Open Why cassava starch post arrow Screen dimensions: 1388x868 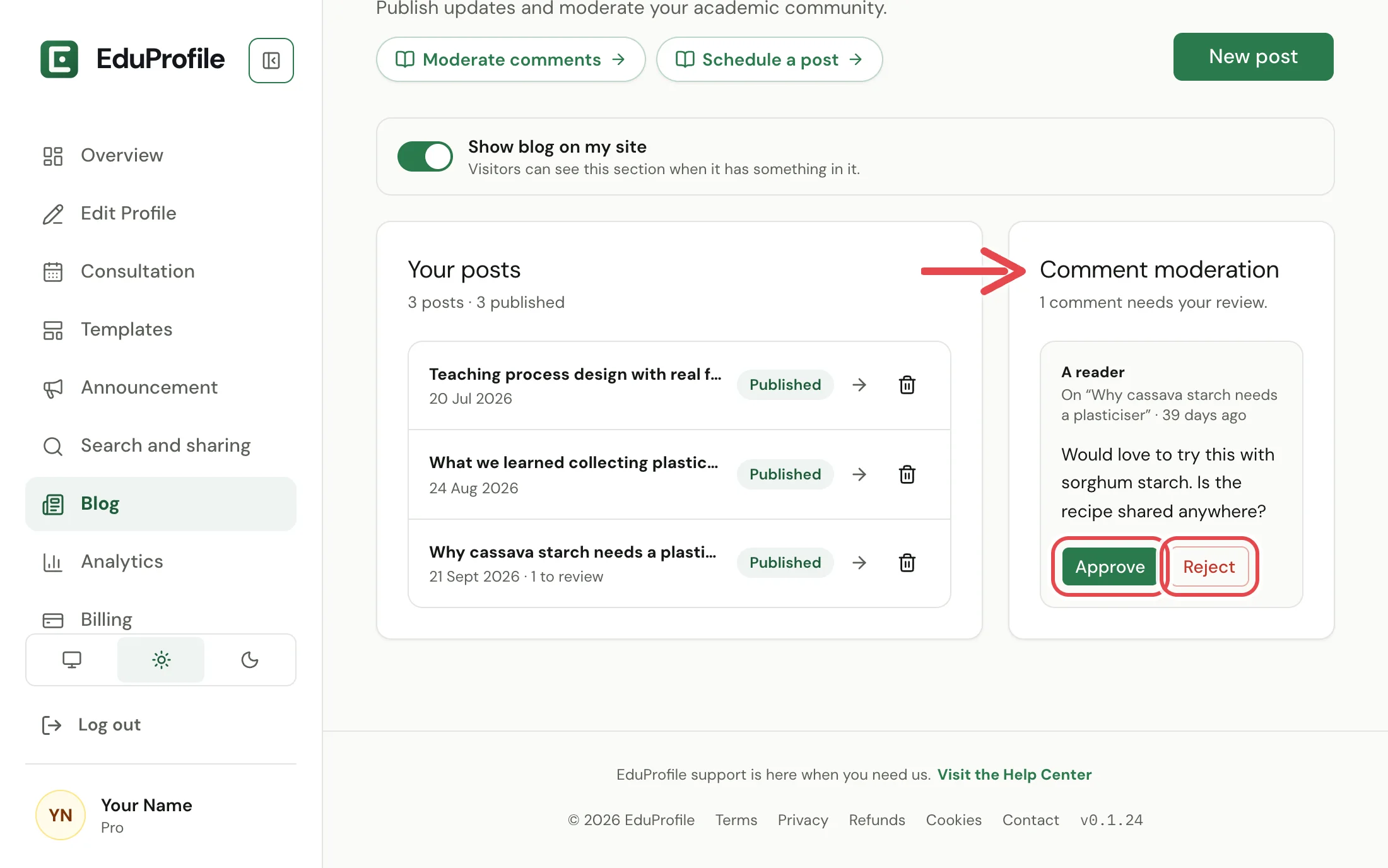click(x=859, y=563)
